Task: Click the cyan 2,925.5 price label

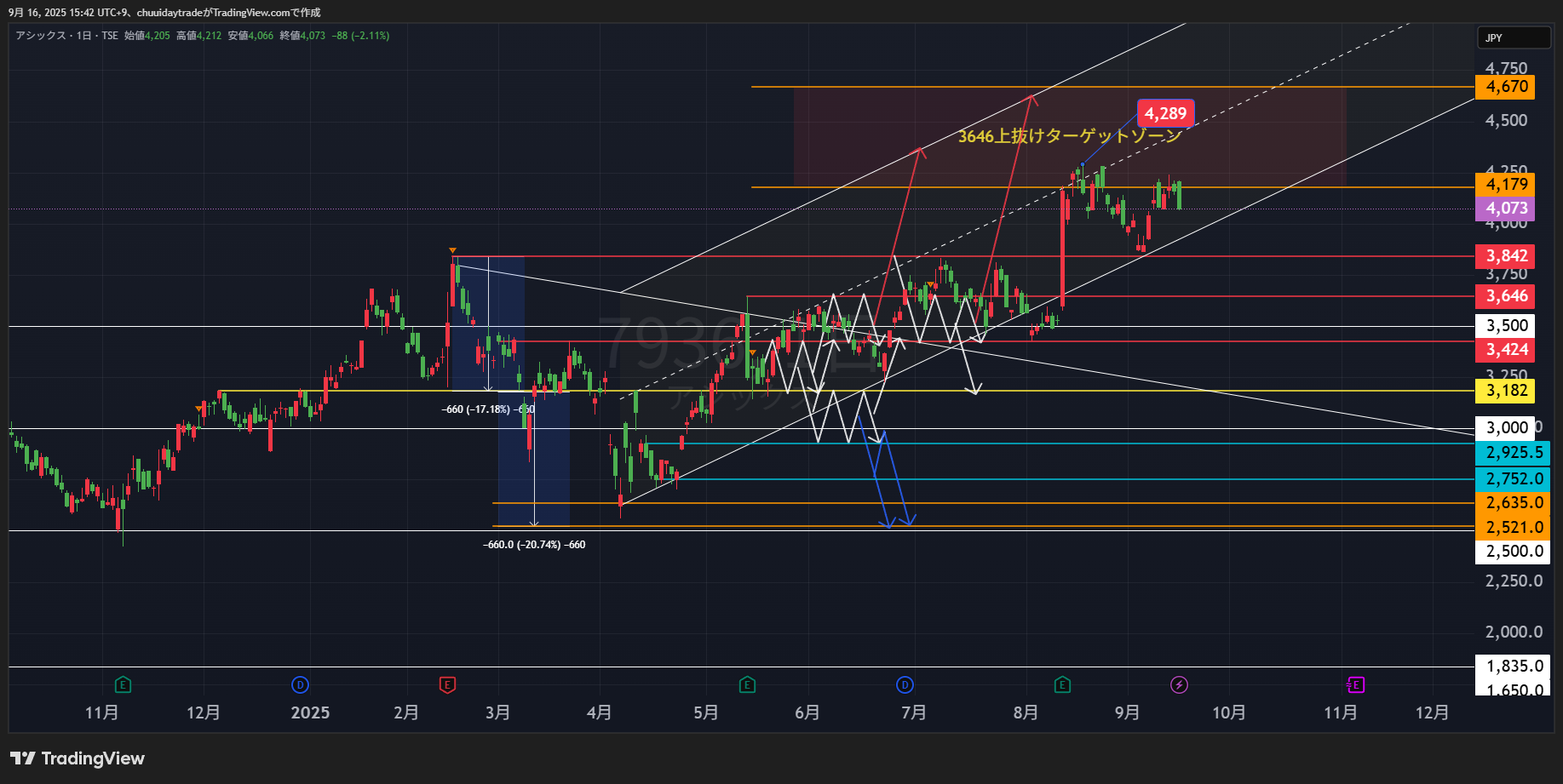Action: (1513, 453)
